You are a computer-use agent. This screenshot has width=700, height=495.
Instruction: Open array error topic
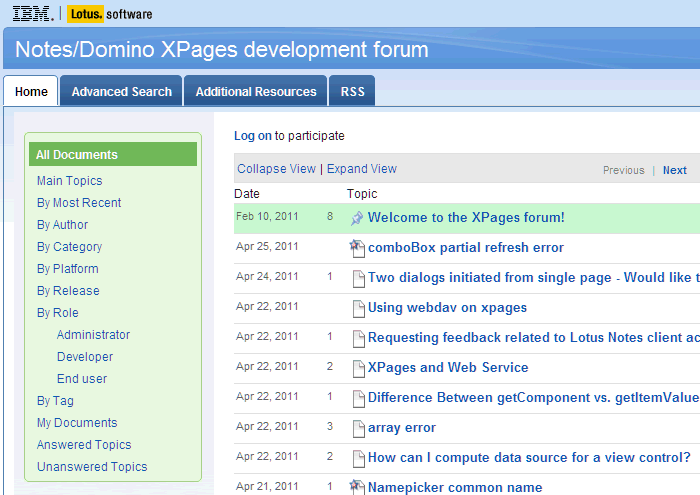(x=402, y=428)
